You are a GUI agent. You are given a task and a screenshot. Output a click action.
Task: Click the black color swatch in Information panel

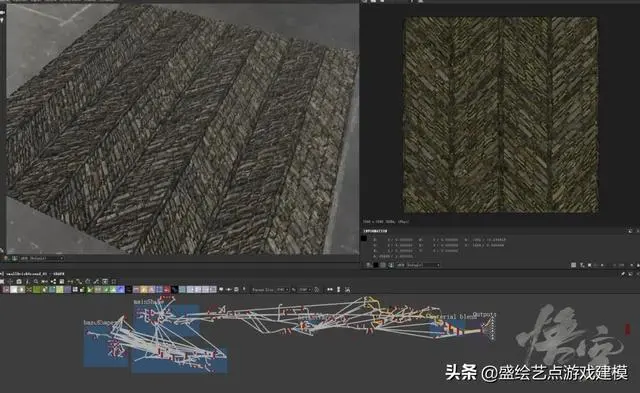(x=364, y=238)
